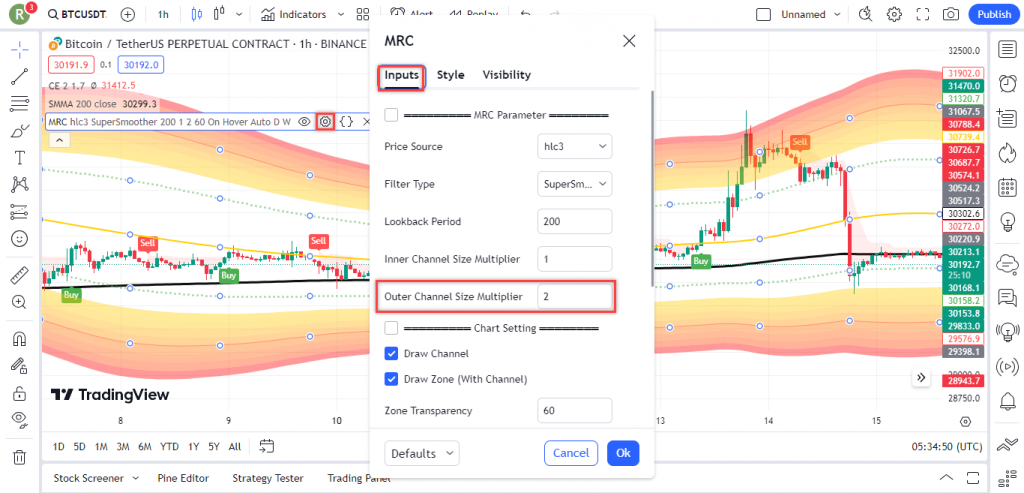The height and width of the screenshot is (493, 1024).
Task: Click the Publish button
Action: point(994,14)
